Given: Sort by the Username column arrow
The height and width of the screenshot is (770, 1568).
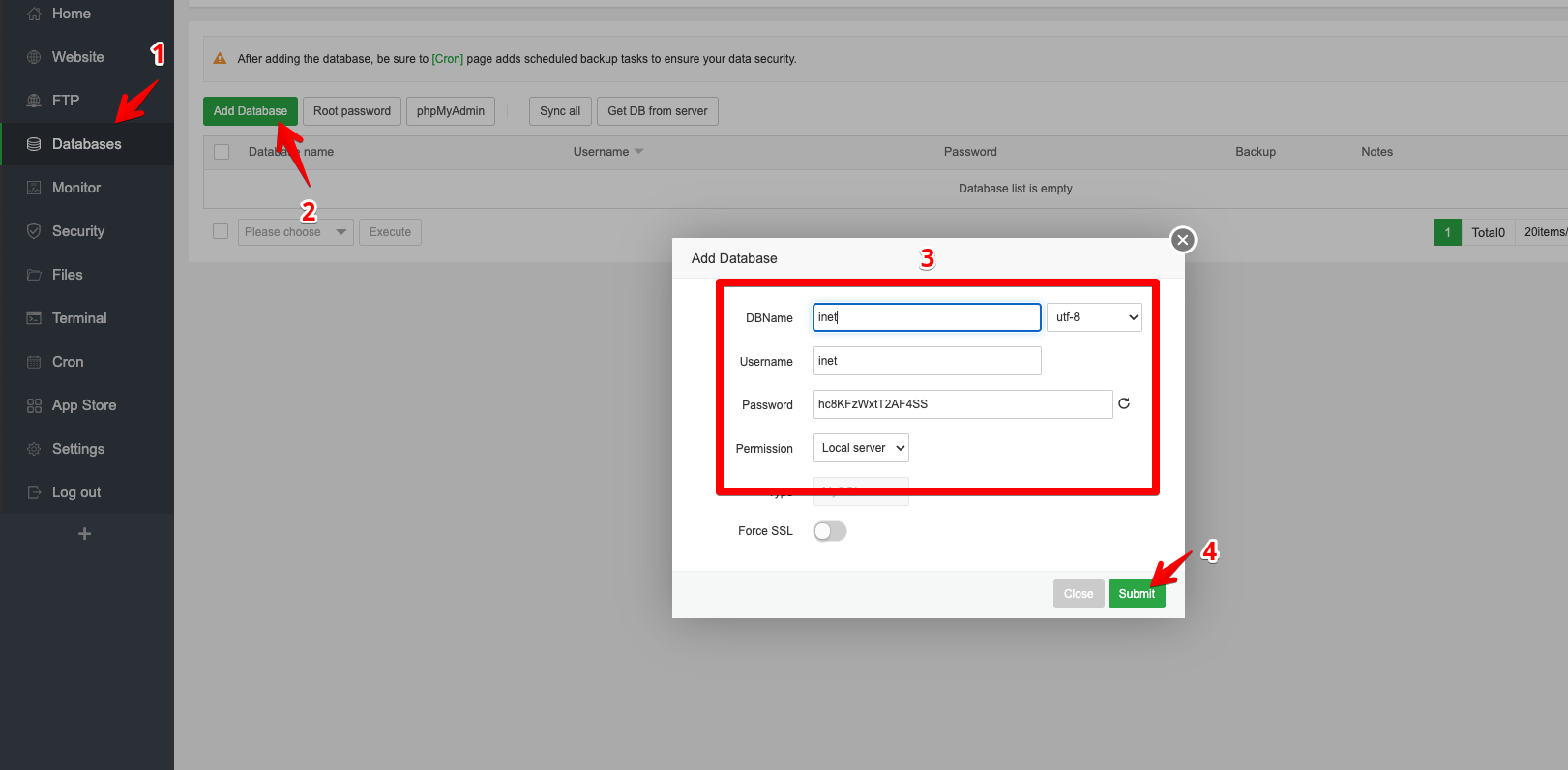Looking at the screenshot, I should (638, 152).
